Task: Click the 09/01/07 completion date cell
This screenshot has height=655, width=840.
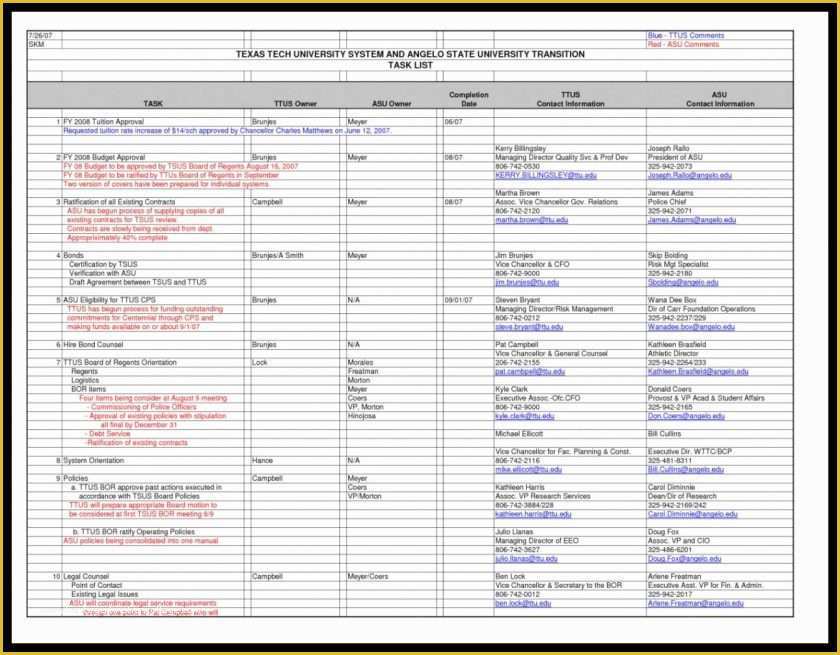Action: click(x=458, y=300)
